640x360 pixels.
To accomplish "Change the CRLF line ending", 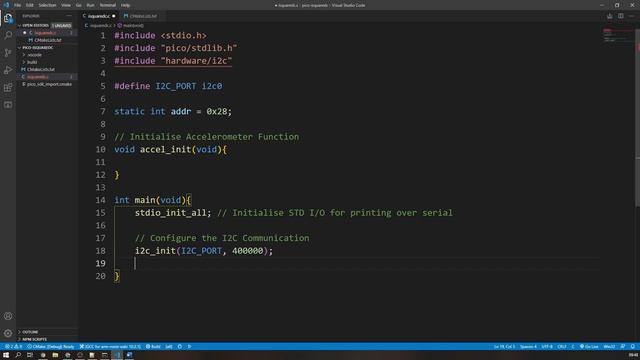I will 562,347.
